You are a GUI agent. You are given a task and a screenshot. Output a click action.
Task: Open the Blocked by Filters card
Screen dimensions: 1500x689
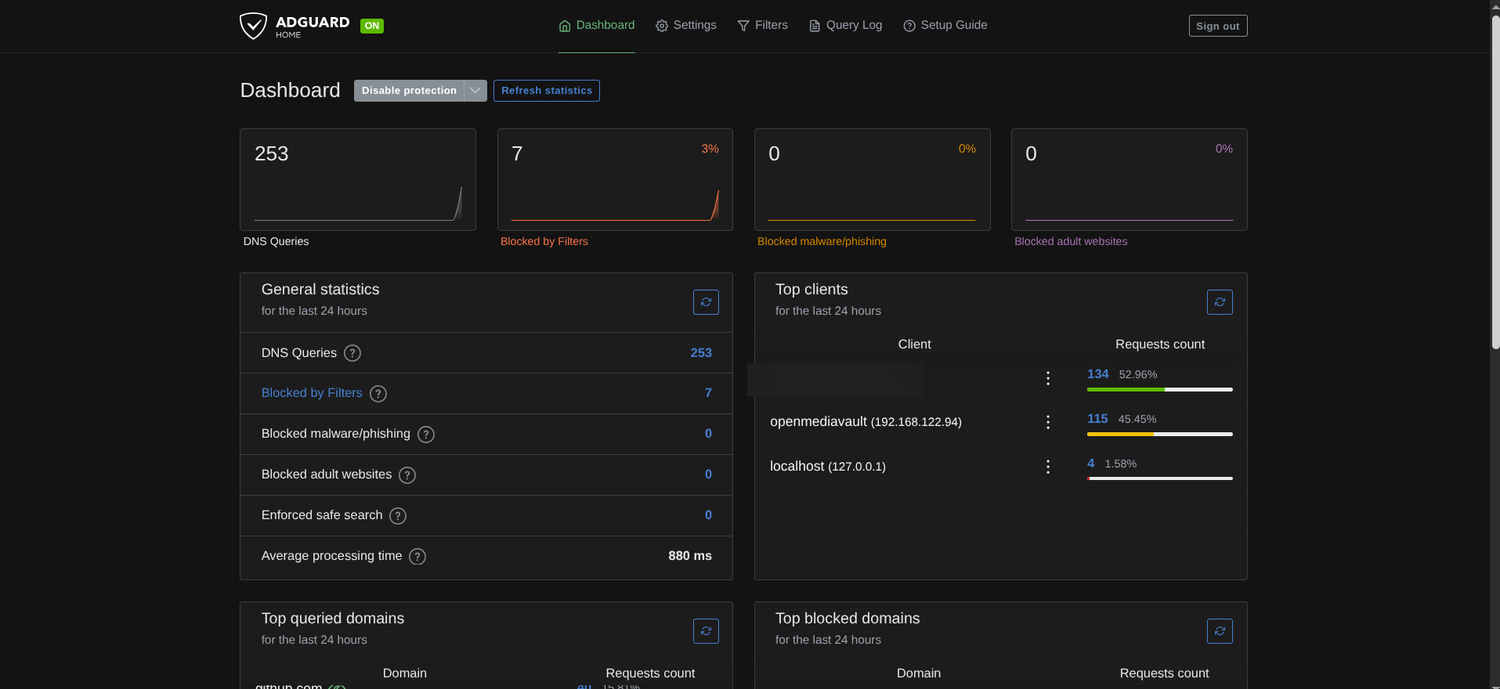(615, 179)
